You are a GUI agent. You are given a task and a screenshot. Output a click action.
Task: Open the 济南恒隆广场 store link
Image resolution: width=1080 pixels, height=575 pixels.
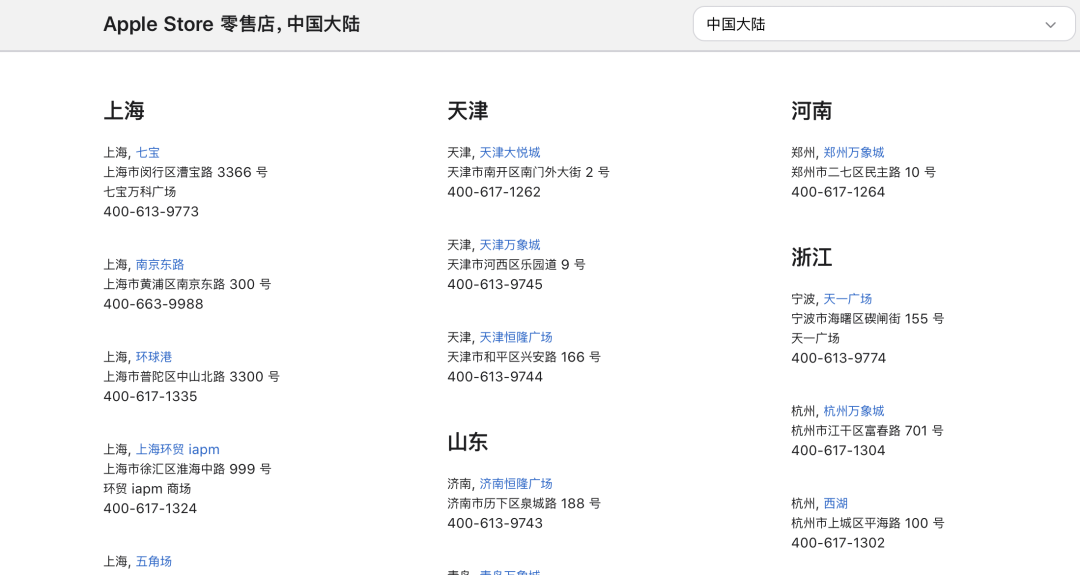[516, 483]
